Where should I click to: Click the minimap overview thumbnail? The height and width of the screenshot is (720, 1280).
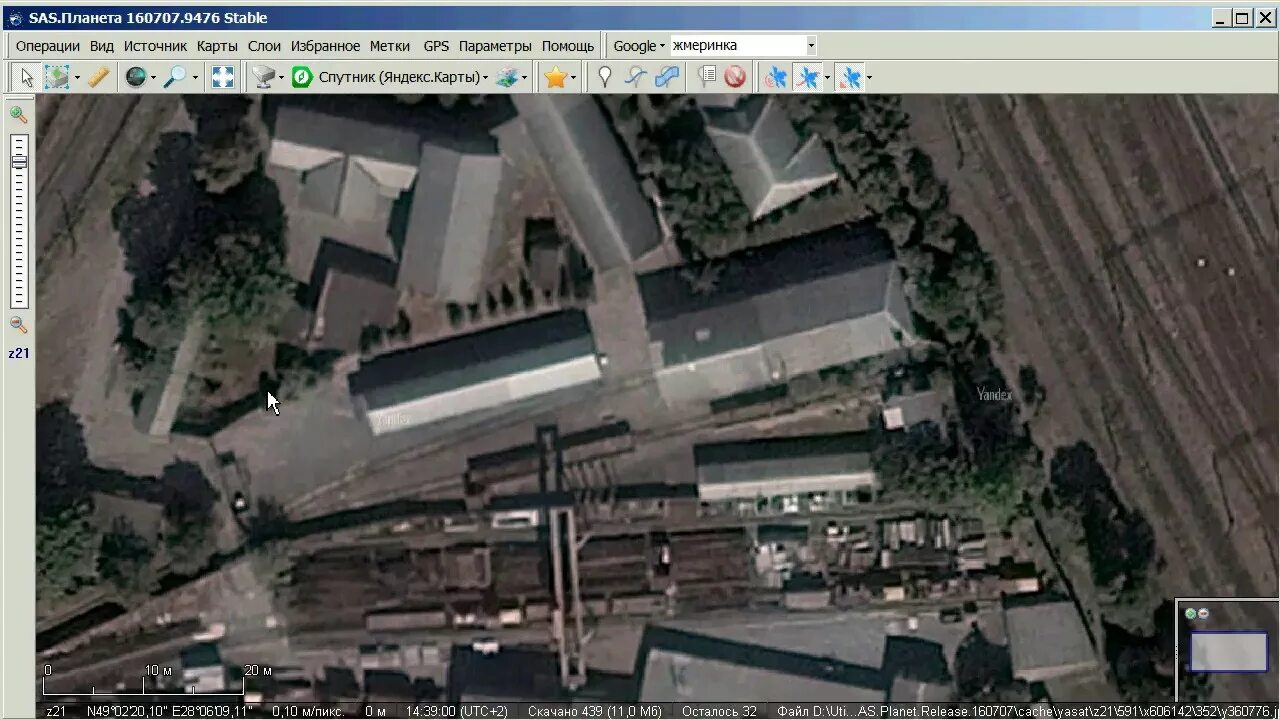(1229, 652)
